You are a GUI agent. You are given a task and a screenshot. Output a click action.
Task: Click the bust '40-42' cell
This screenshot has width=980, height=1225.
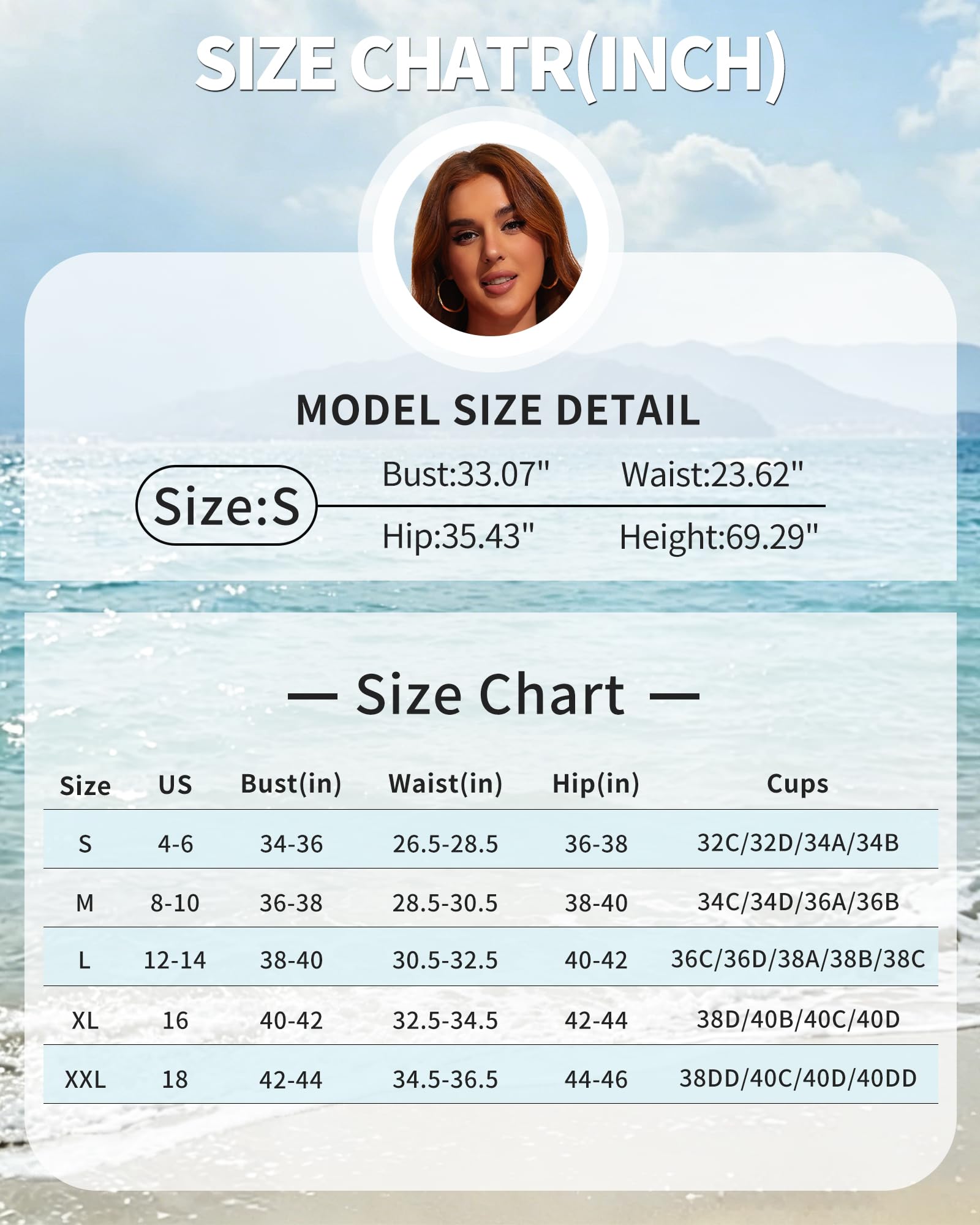291,1020
